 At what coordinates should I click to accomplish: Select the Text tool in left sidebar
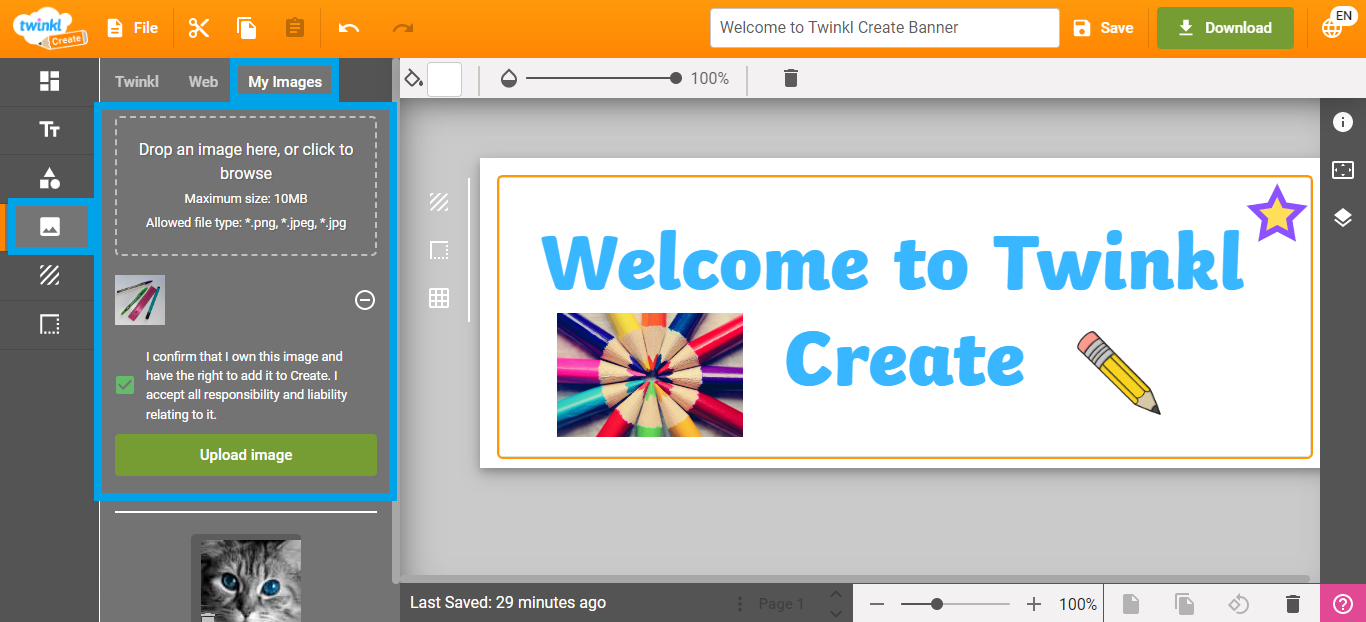[49, 130]
